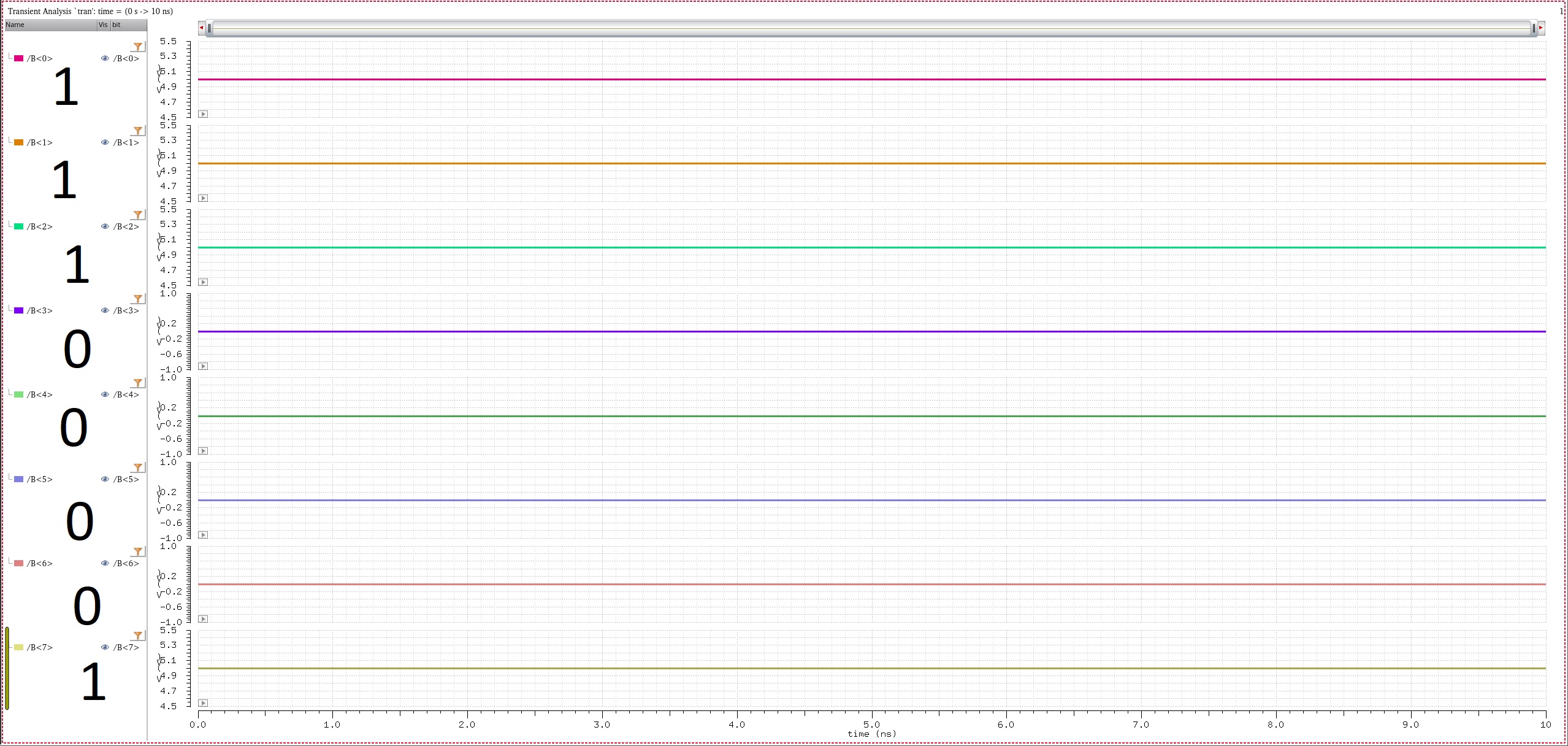Toggle visibility eye for /B<1>
This screenshot has width=1568, height=746.
click(x=105, y=142)
